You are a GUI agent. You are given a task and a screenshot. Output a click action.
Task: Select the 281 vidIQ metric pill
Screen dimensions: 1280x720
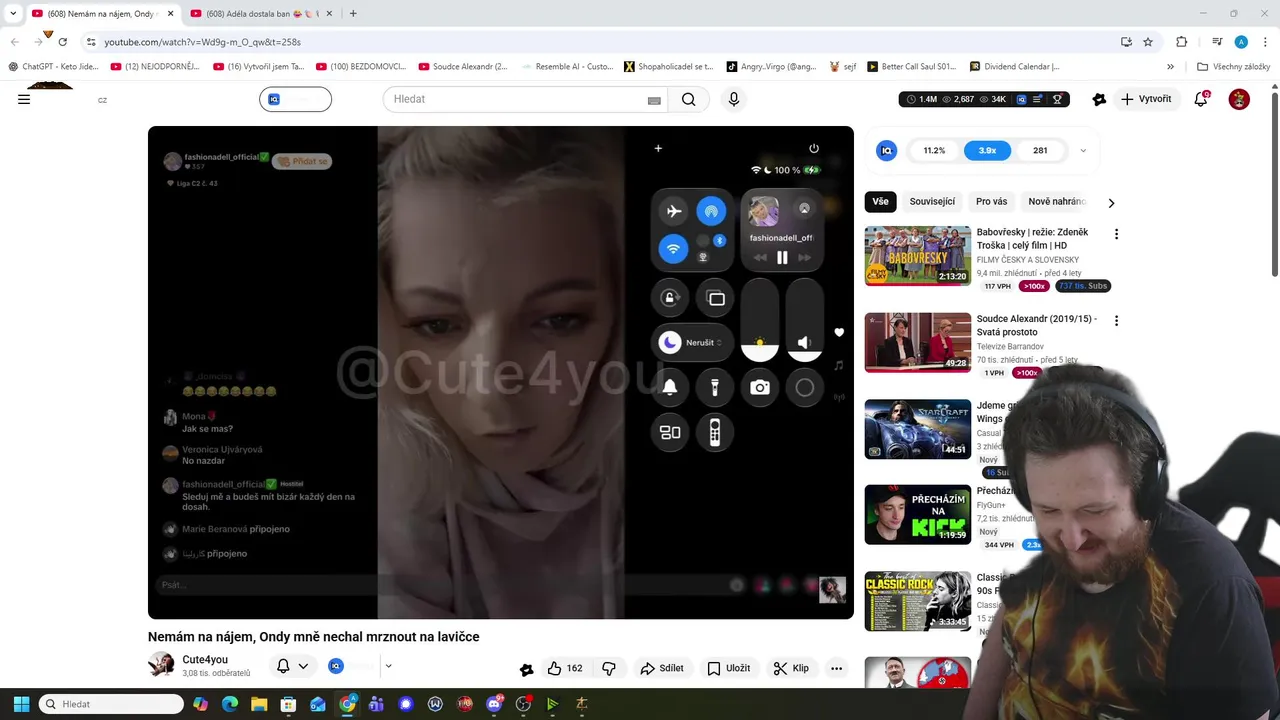point(1040,150)
